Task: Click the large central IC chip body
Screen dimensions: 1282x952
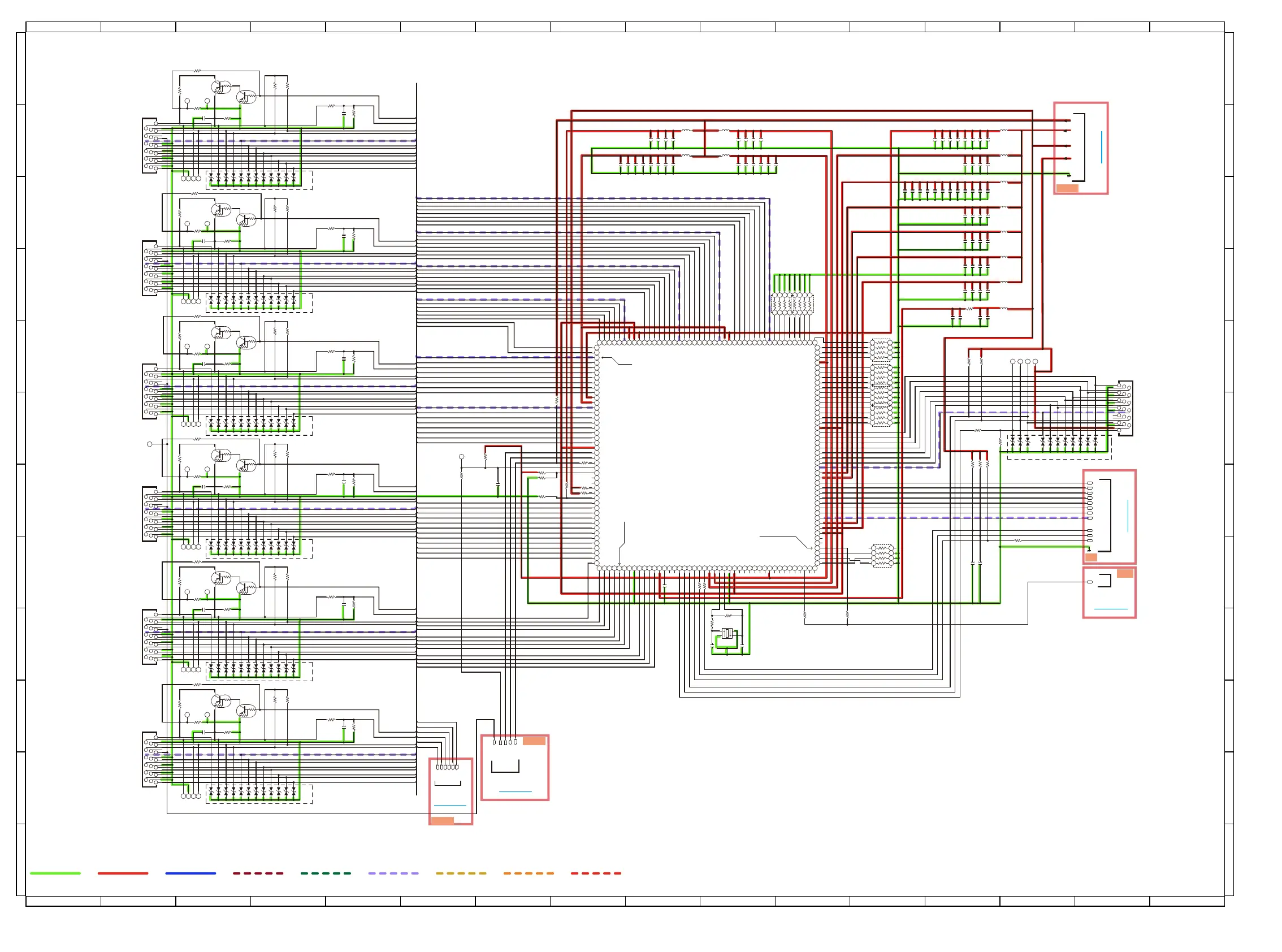Action: tap(707, 455)
